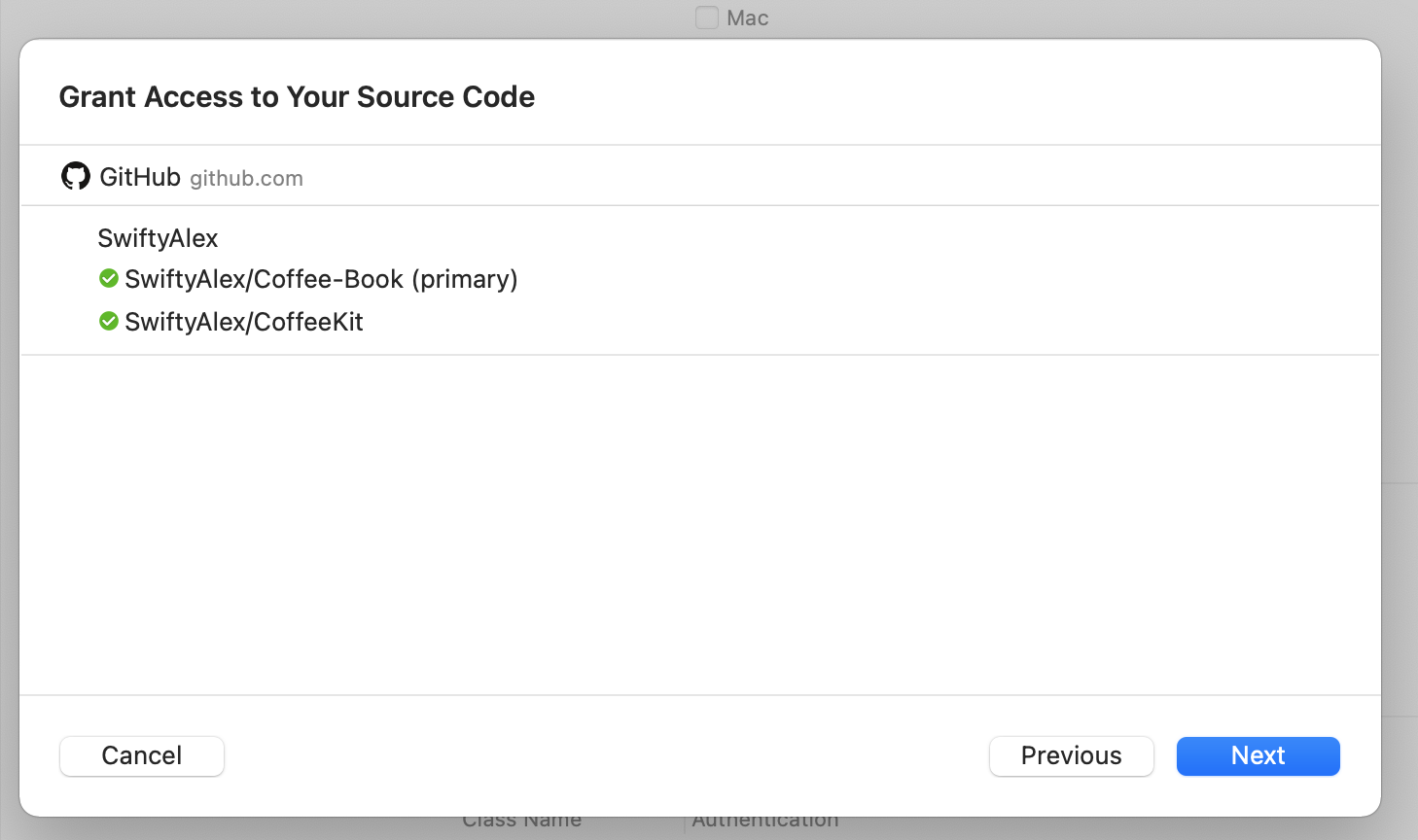Select the SwiftyAlex/Coffee-Book repository row
The height and width of the screenshot is (840, 1418).
[x=700, y=279]
